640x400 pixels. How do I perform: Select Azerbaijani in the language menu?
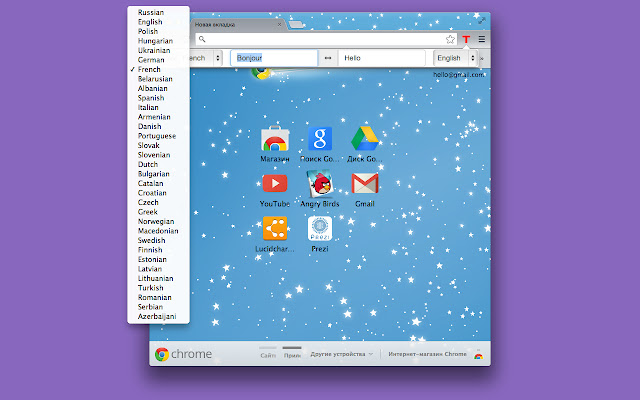pyautogui.click(x=158, y=316)
